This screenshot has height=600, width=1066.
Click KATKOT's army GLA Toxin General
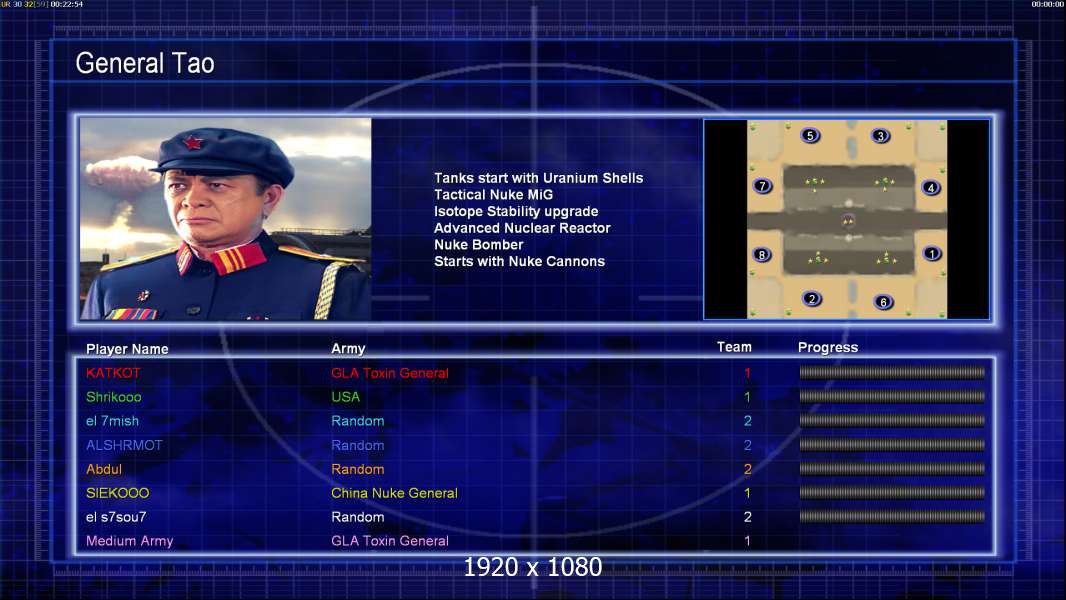click(x=390, y=372)
